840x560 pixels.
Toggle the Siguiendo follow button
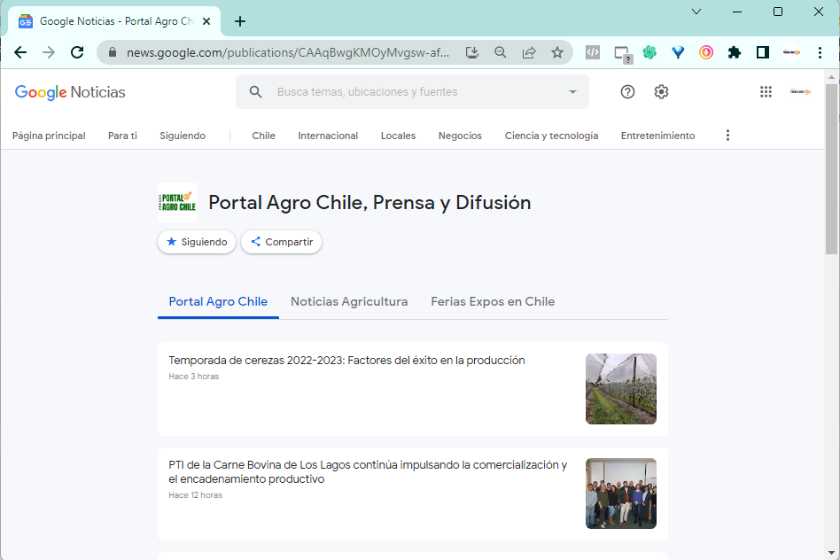pyautogui.click(x=197, y=242)
